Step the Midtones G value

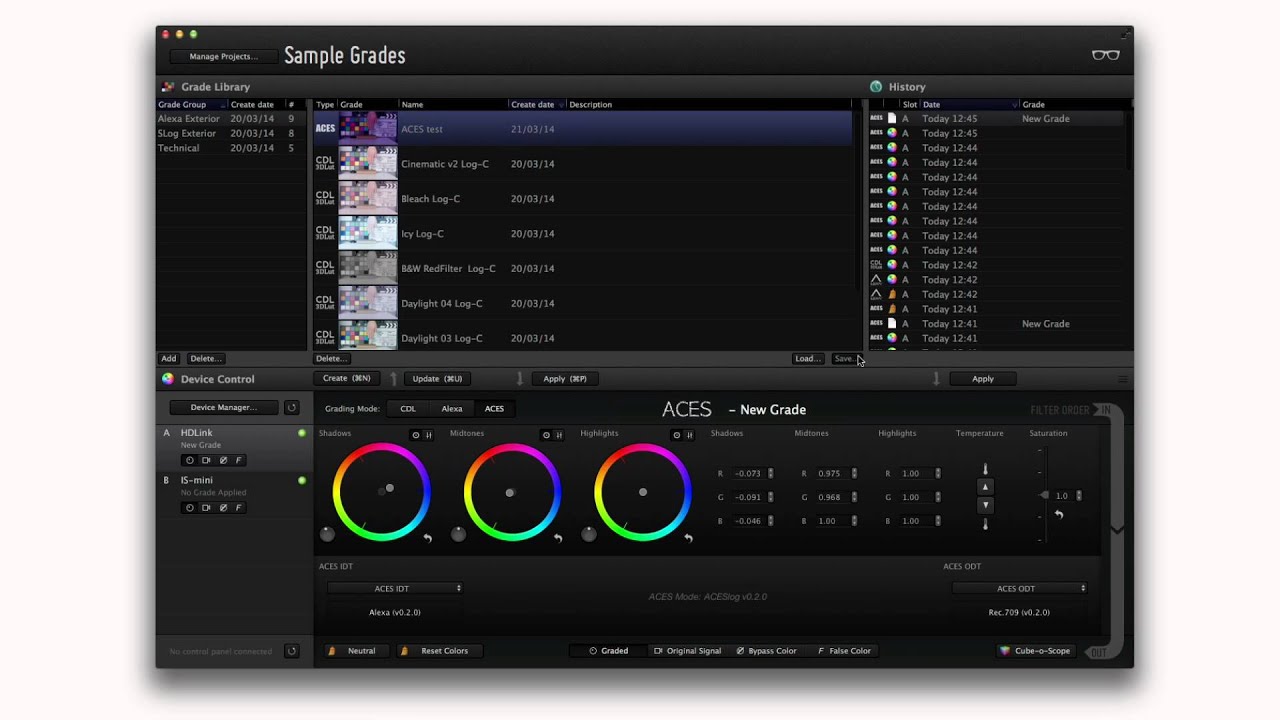pyautogui.click(x=854, y=497)
